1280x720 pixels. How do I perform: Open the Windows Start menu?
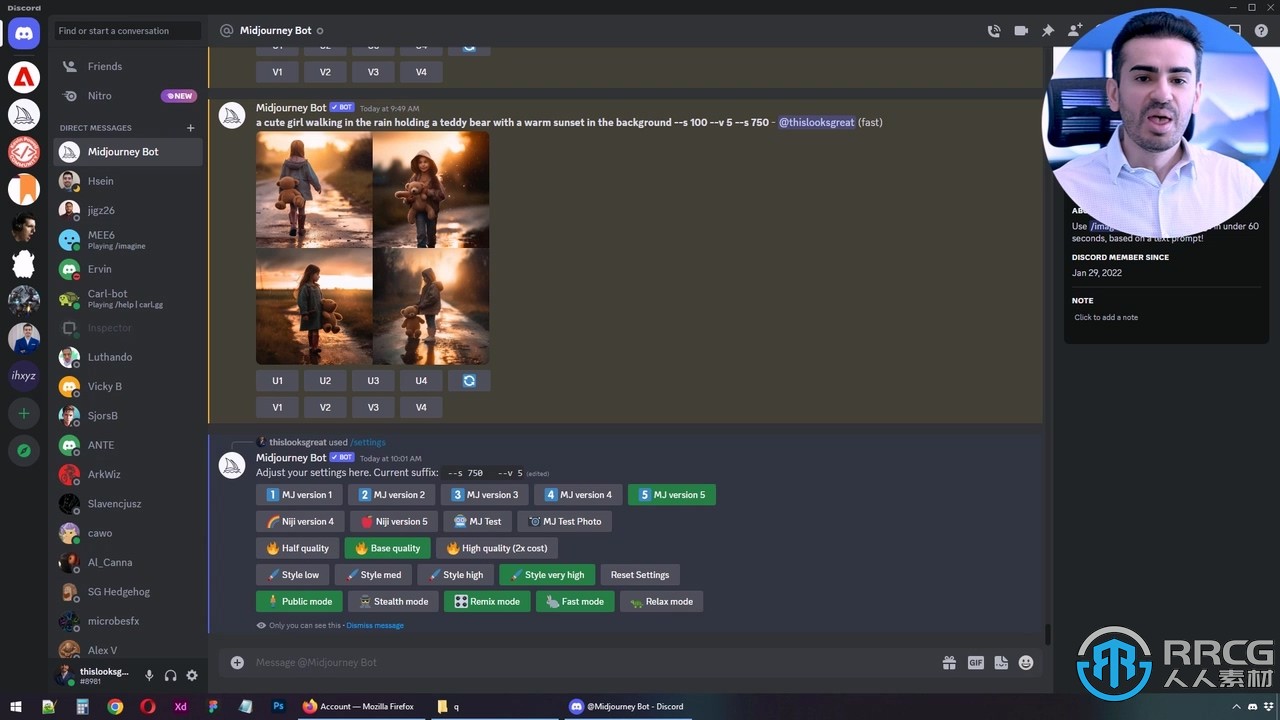[16, 706]
